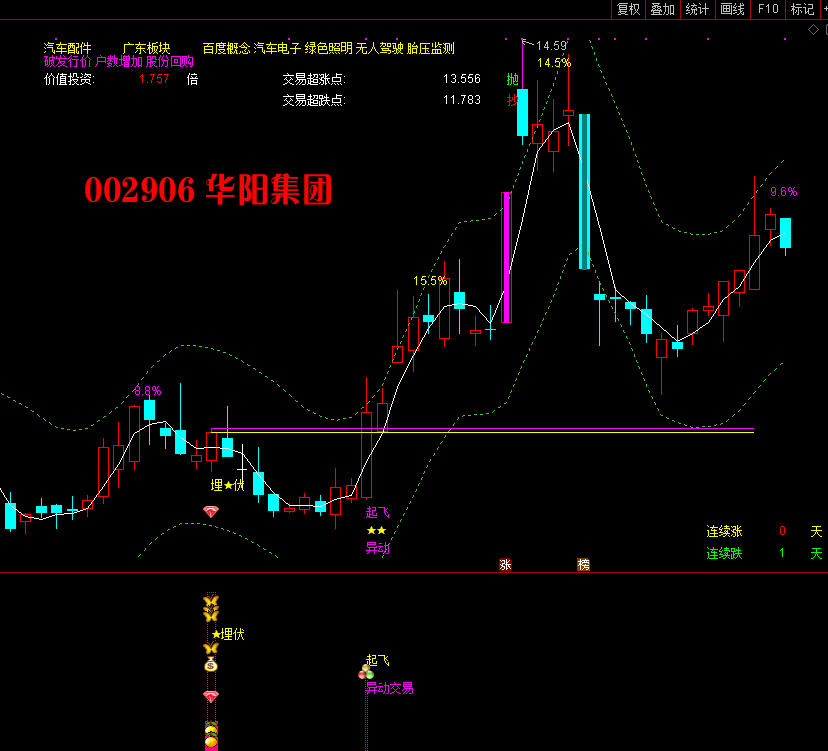Toggle 复权 price adjustment
Screen dimensions: 828x751
[628, 9]
